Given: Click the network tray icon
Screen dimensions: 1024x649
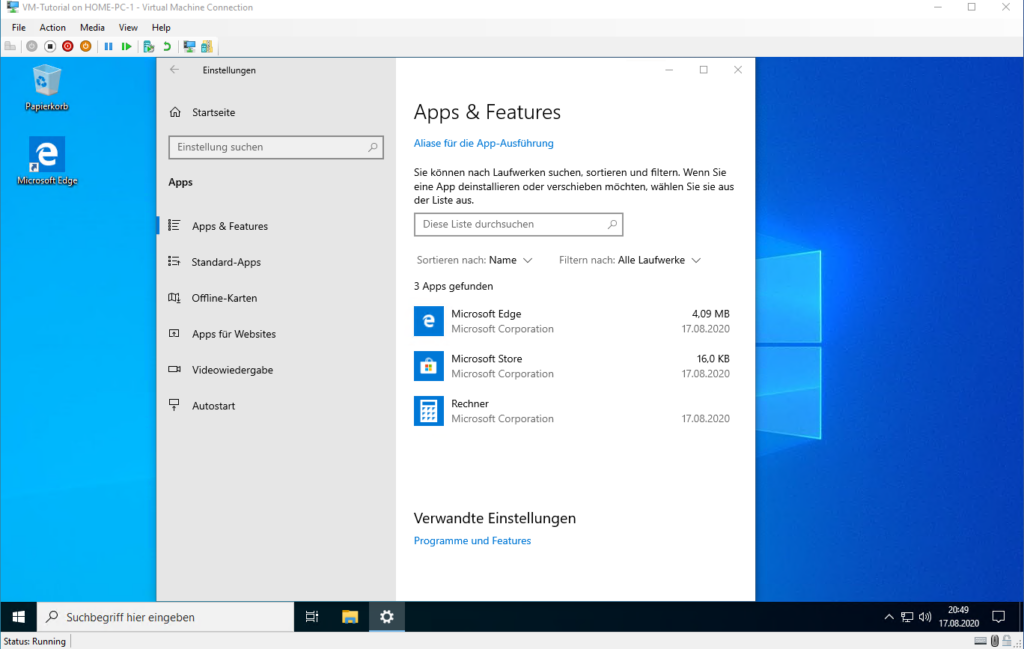Looking at the screenshot, I should click(907, 617).
